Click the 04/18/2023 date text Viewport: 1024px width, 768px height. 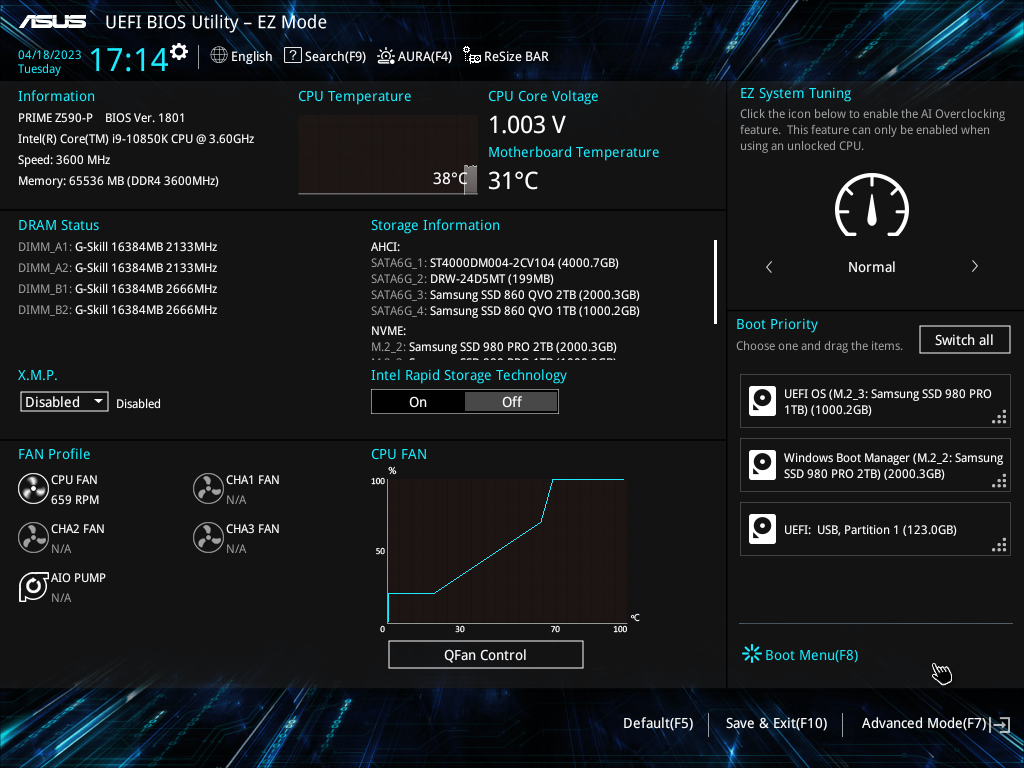coord(50,55)
